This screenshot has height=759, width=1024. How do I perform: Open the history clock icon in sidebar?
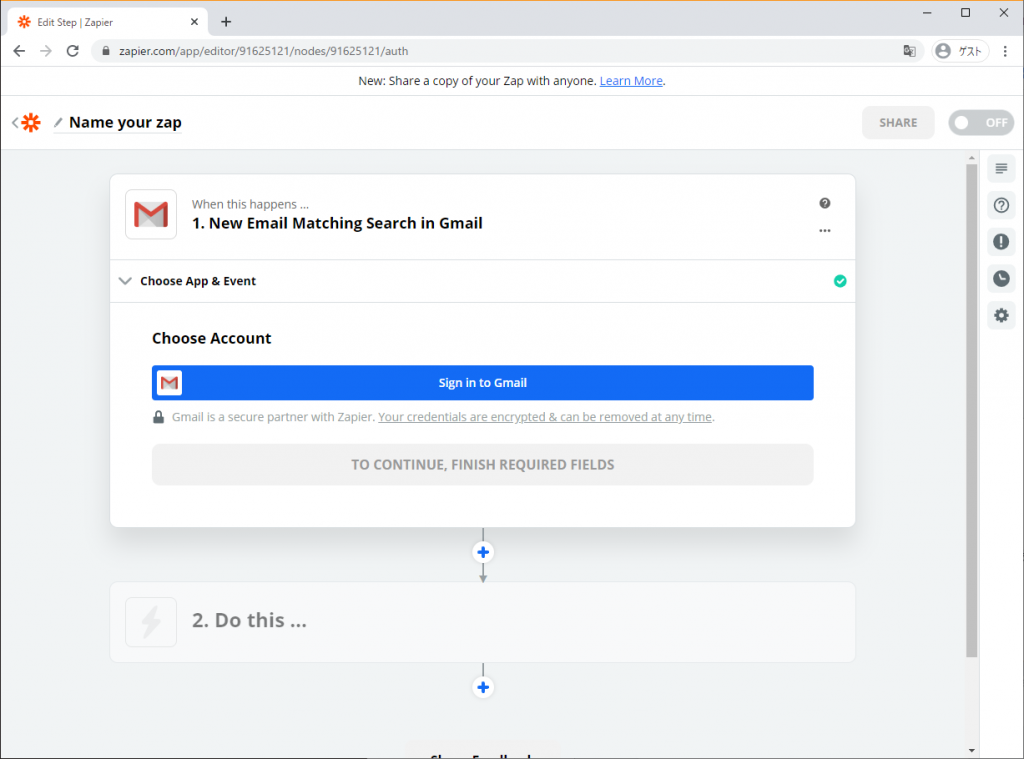(1001, 279)
